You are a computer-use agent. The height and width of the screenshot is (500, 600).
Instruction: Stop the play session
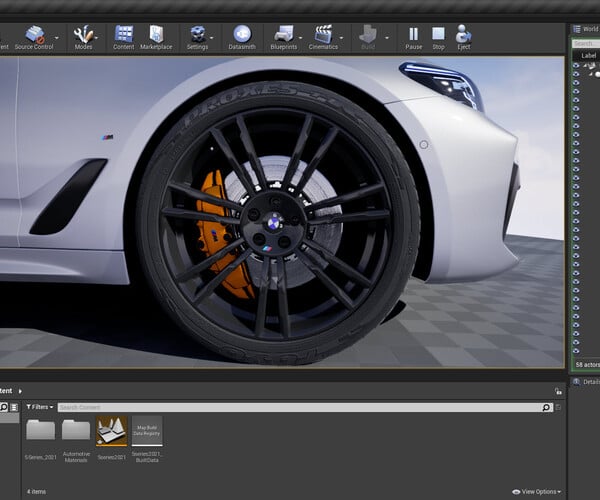tap(439, 37)
